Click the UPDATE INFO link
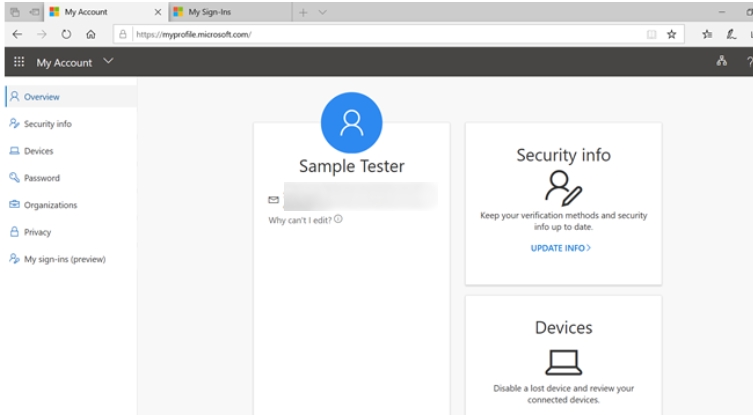 (560, 247)
